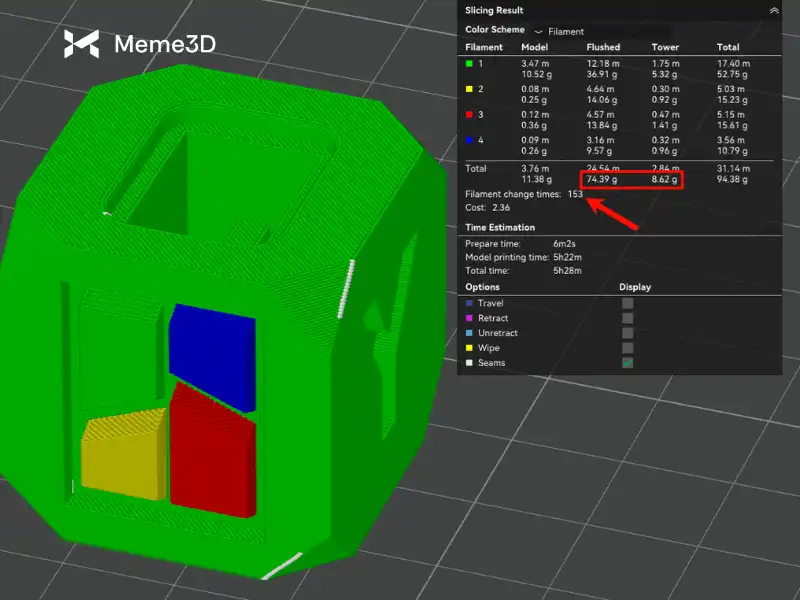Image resolution: width=800 pixels, height=600 pixels.
Task: Click the green filament 1 swatch
Action: point(469,63)
